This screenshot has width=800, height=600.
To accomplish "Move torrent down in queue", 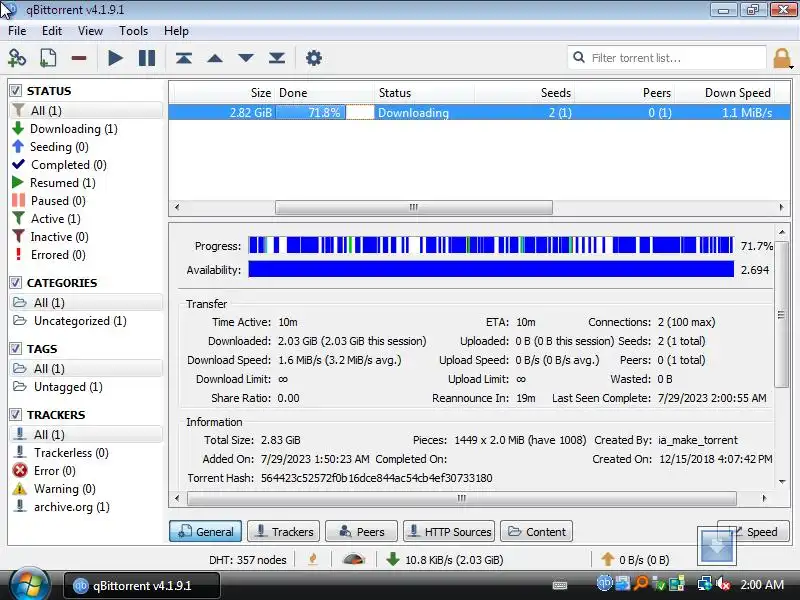I will 246,58.
